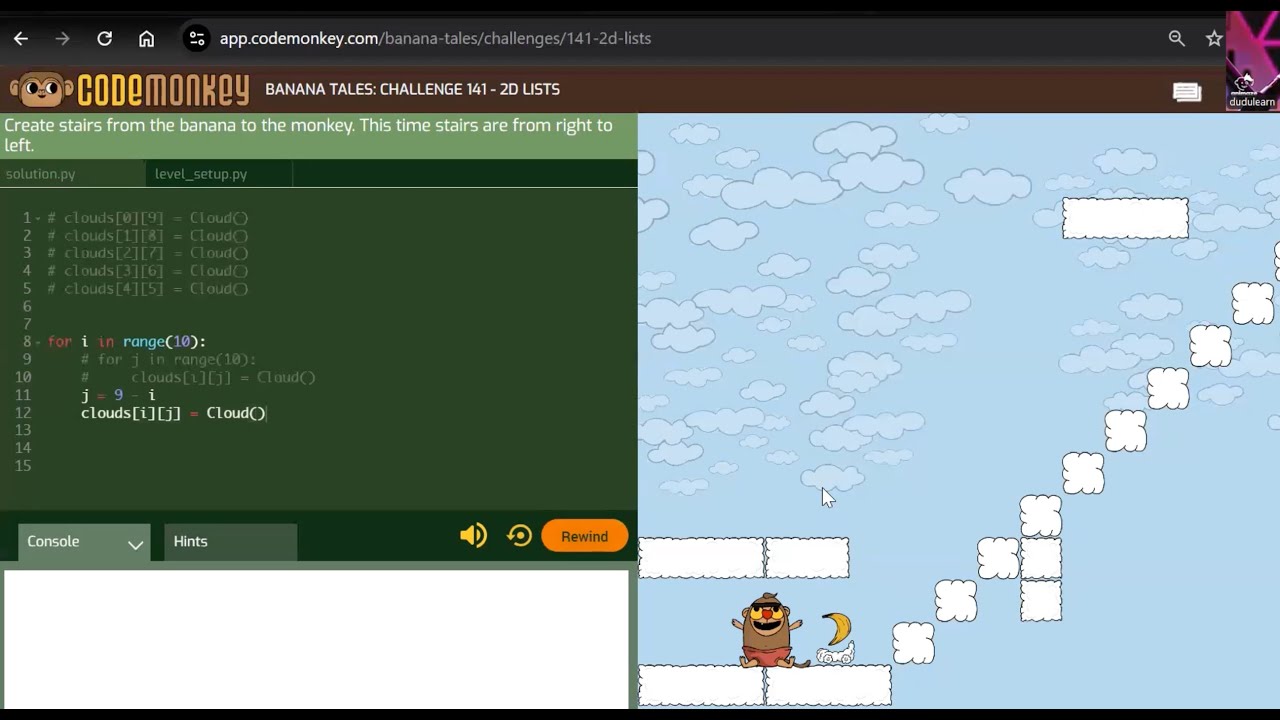Open the keyboard icon in header
This screenshot has height=720, width=1280.
point(1187,92)
